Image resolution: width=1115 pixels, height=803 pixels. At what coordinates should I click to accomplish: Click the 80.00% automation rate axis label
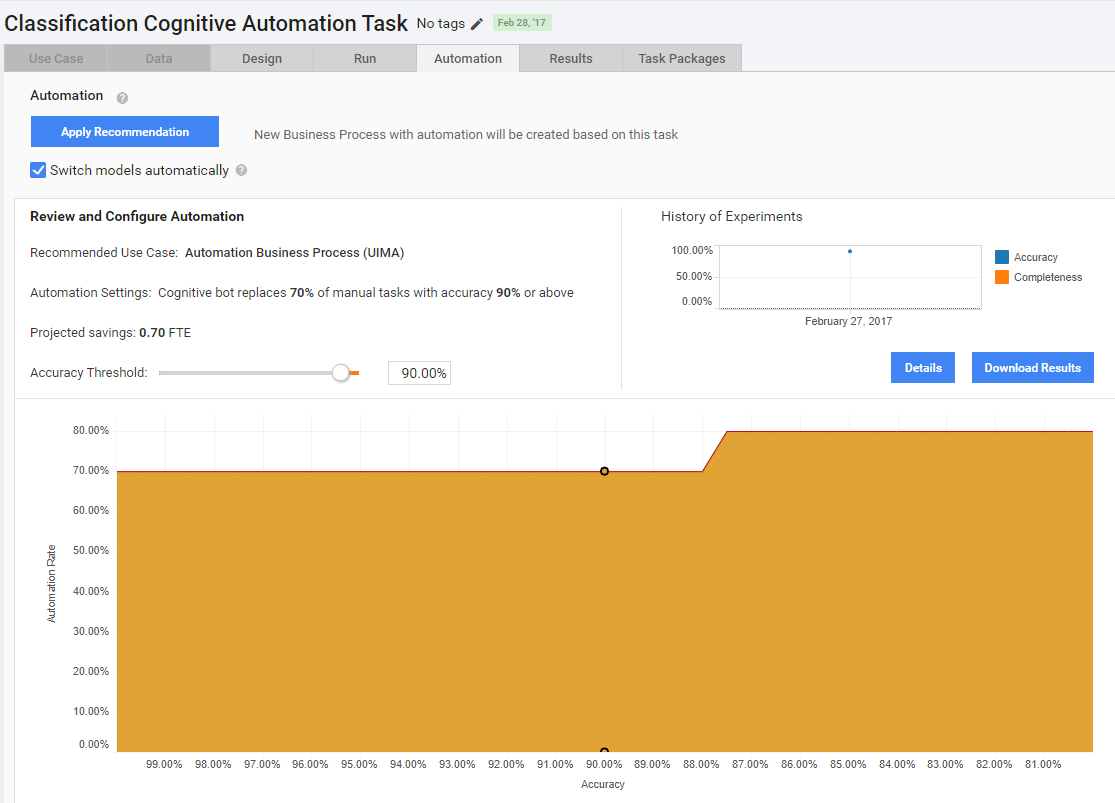click(91, 430)
